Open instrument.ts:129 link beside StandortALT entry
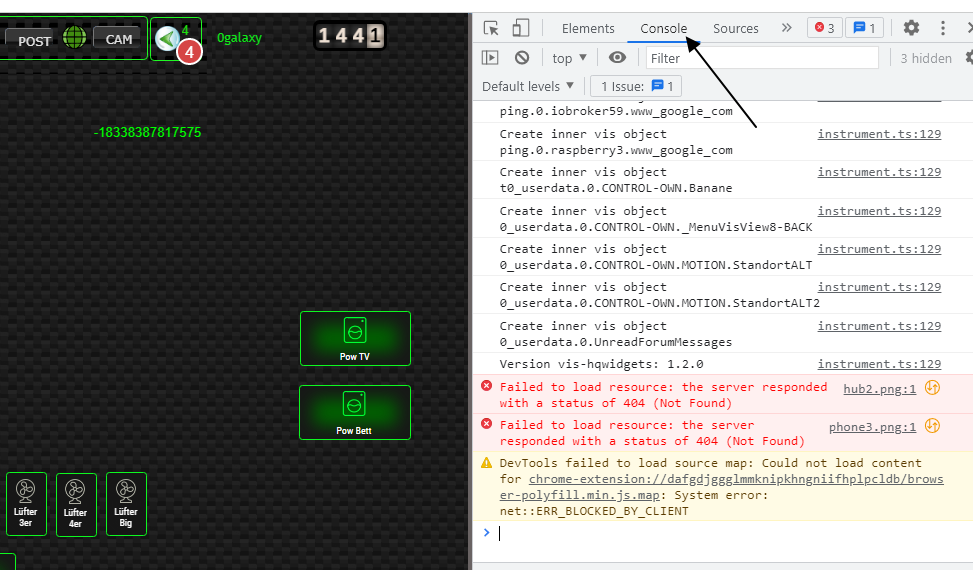The height and width of the screenshot is (570, 973). (x=879, y=249)
